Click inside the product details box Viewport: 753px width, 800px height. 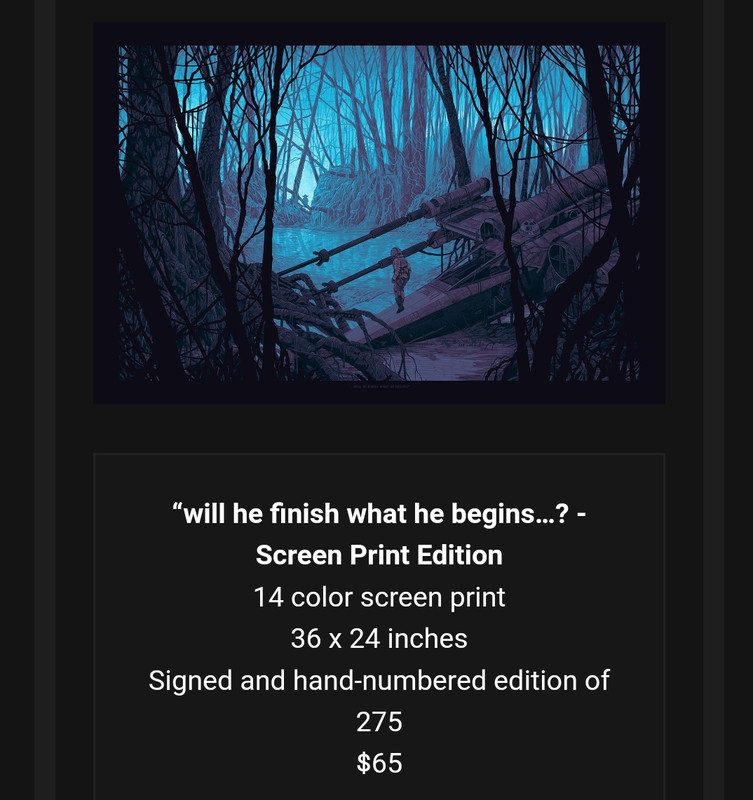379,627
